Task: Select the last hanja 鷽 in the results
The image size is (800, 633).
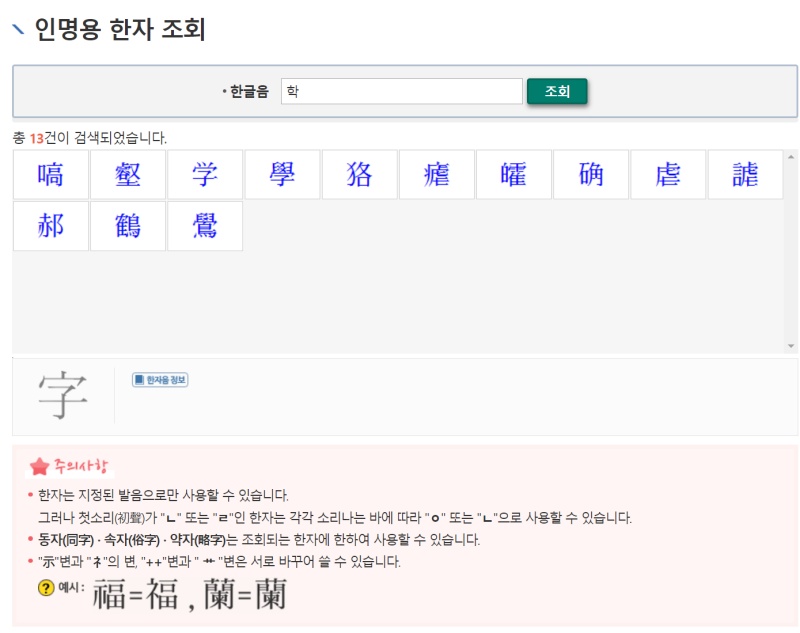Action: 204,225
